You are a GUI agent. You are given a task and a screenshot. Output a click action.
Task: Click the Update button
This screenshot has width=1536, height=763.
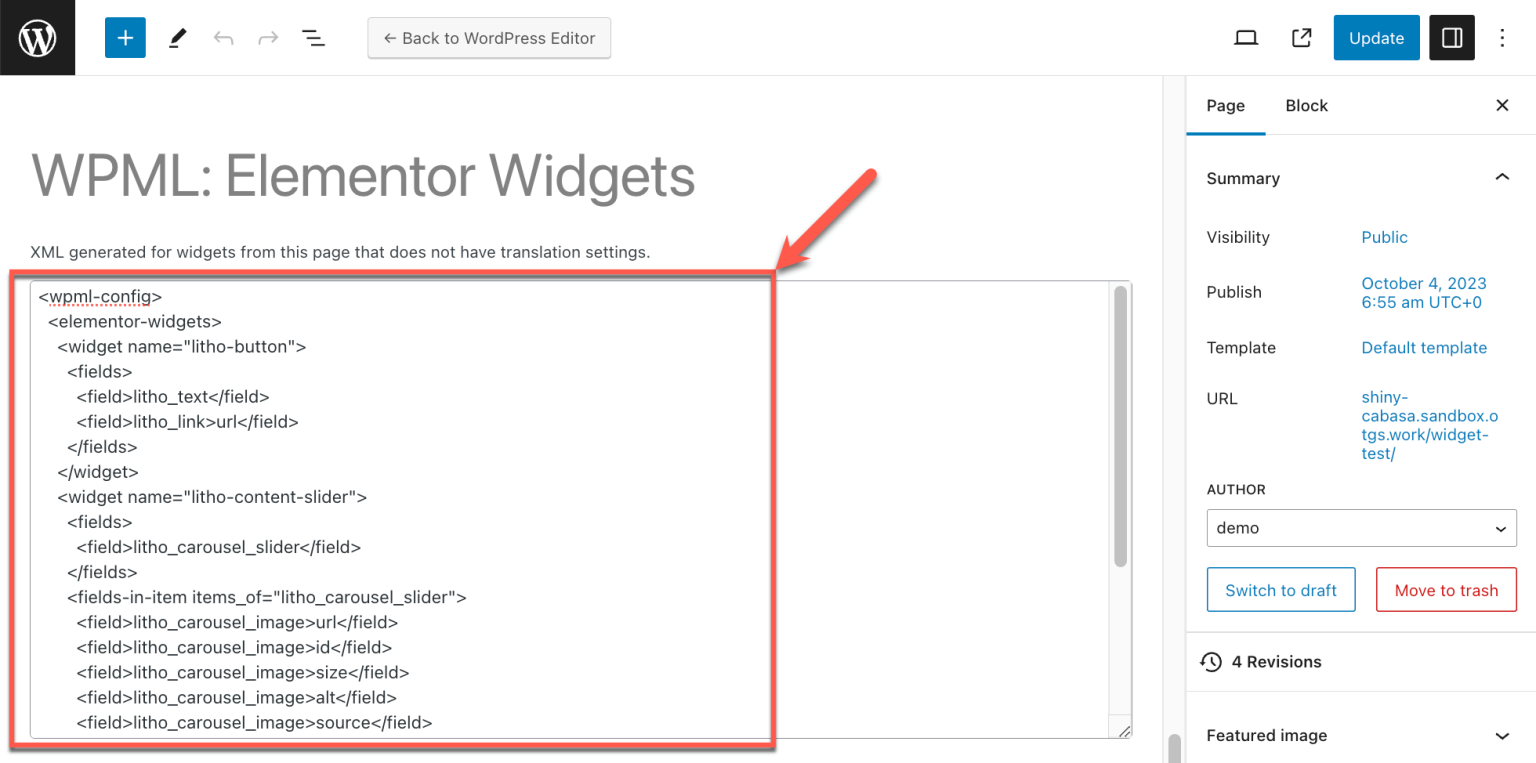pyautogui.click(x=1376, y=37)
